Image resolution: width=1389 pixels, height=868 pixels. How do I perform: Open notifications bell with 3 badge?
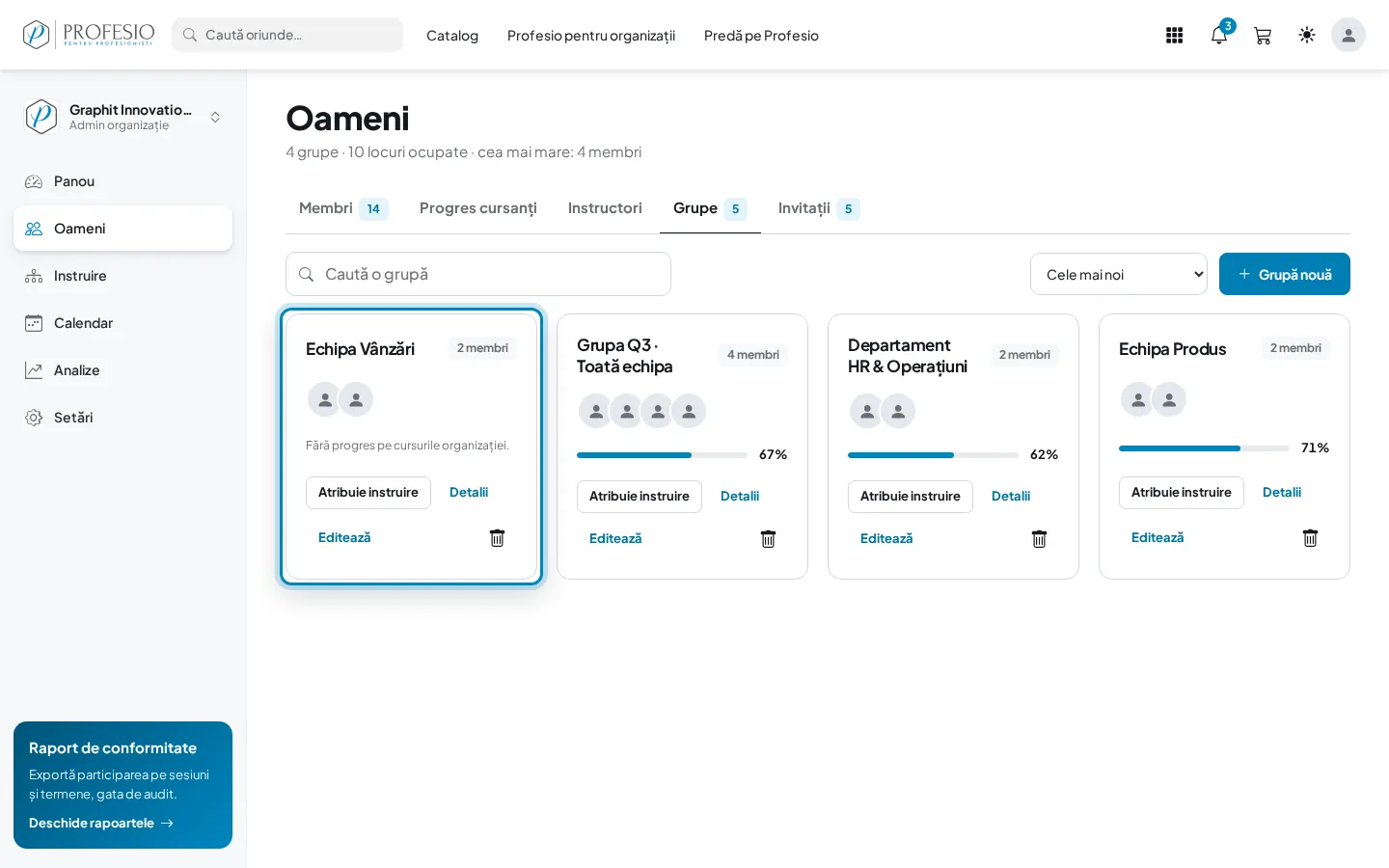[1219, 36]
